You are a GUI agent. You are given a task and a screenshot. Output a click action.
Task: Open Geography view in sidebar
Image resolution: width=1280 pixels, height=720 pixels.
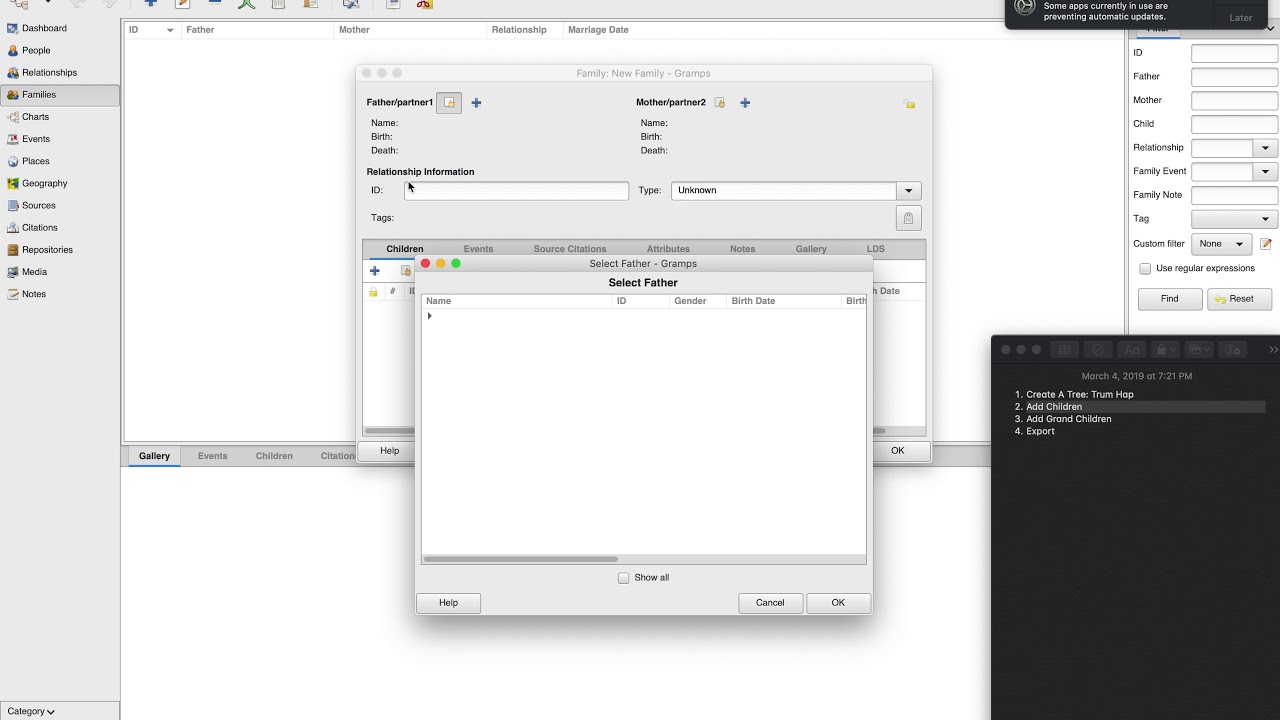tap(44, 183)
